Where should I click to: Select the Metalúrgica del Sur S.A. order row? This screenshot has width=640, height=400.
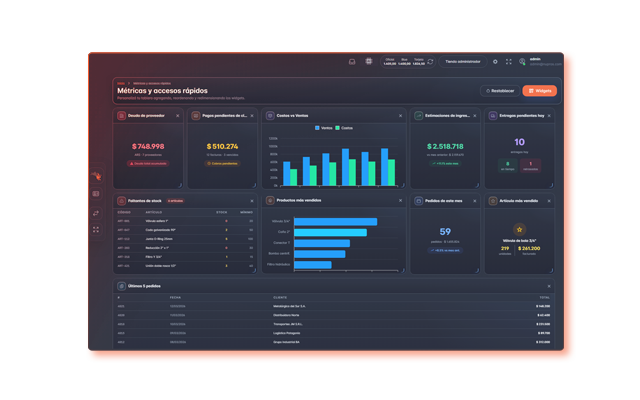click(333, 306)
